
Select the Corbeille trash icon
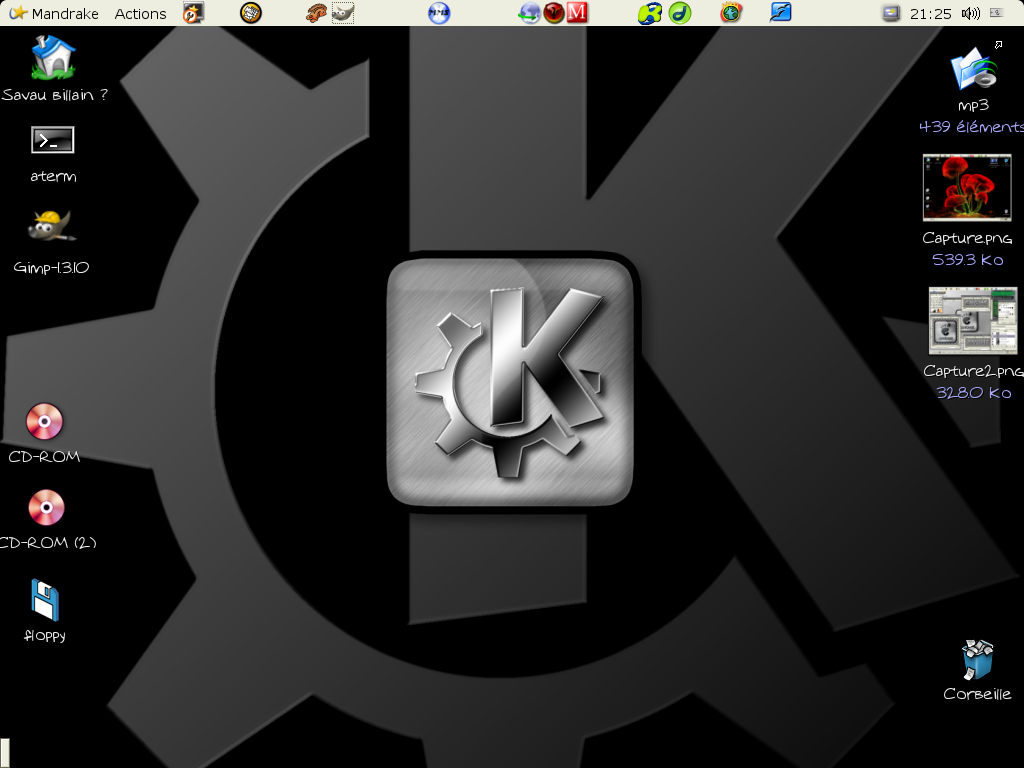(977, 660)
